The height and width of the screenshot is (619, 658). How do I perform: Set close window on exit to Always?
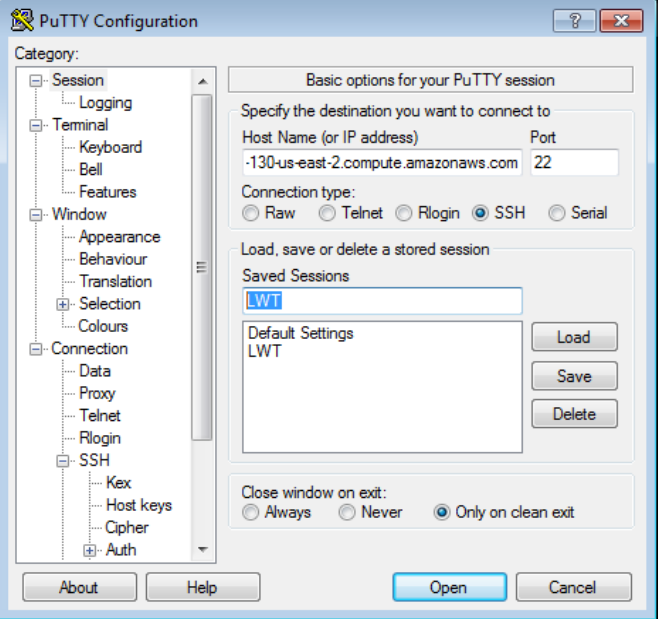(251, 512)
